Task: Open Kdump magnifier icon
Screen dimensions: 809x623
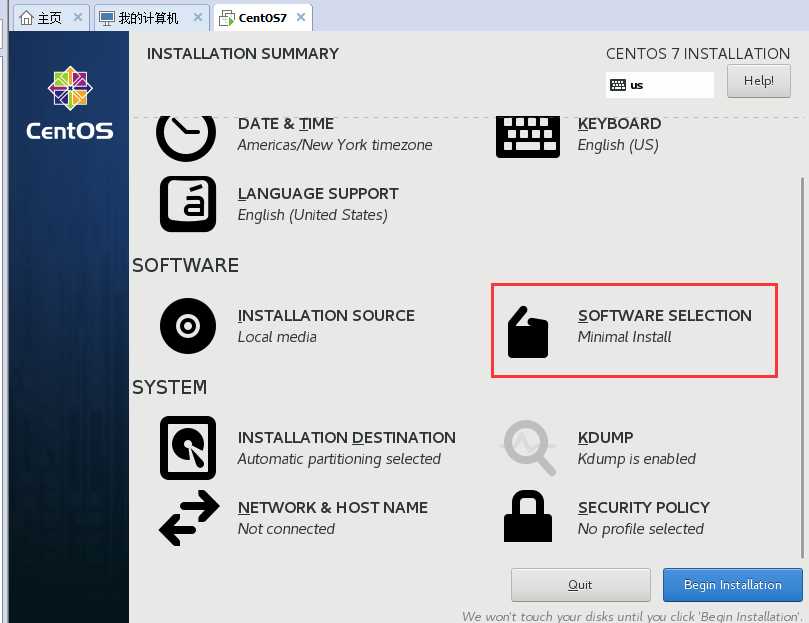Action: (x=530, y=447)
